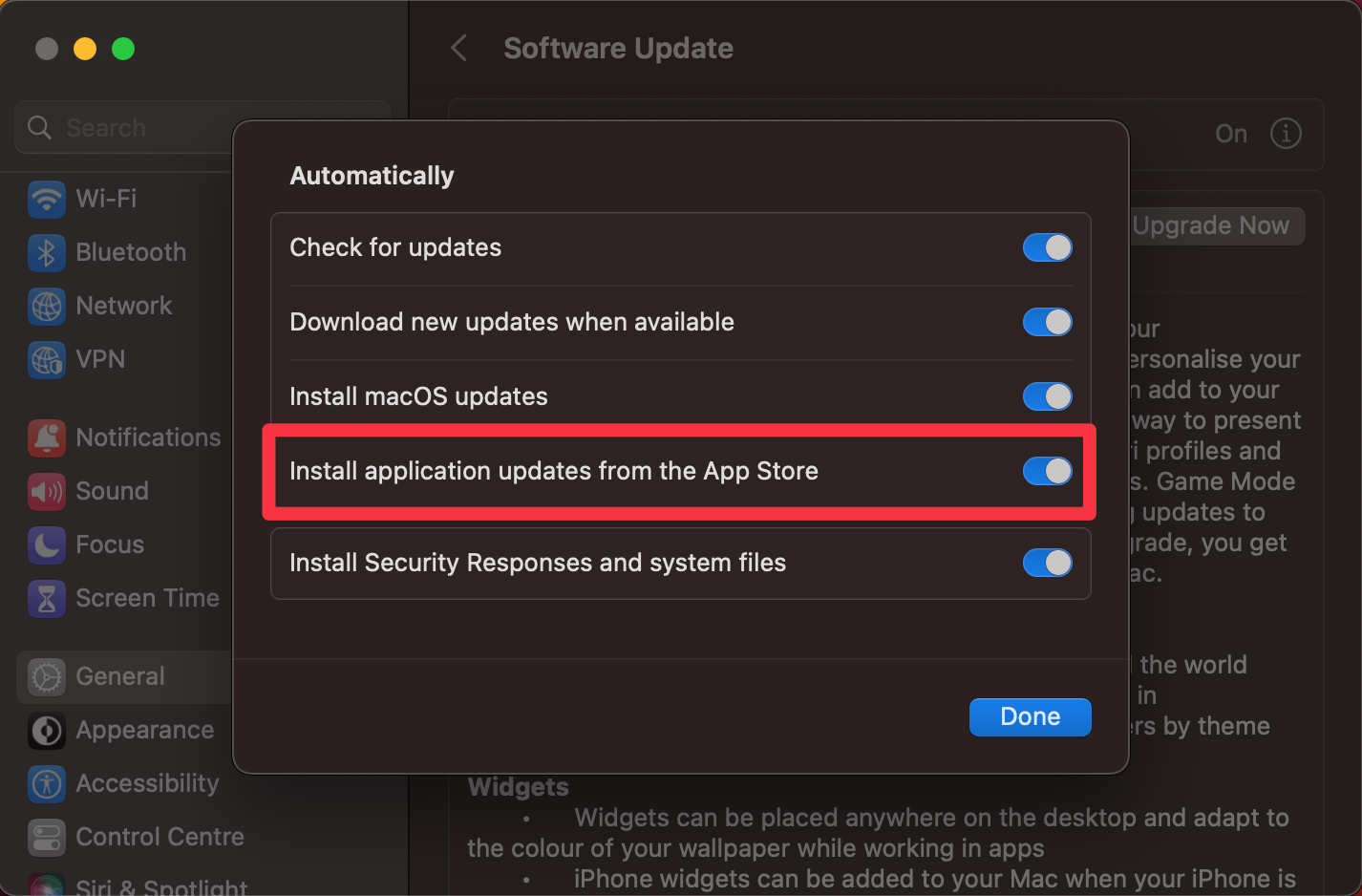Image resolution: width=1362 pixels, height=896 pixels.
Task: Open Accessibility settings
Action: (x=46, y=783)
